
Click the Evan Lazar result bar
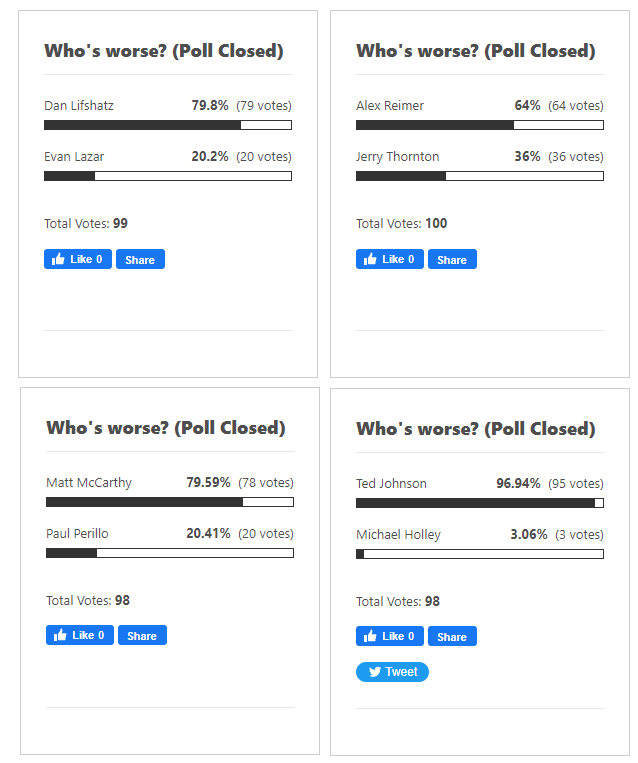(x=168, y=176)
